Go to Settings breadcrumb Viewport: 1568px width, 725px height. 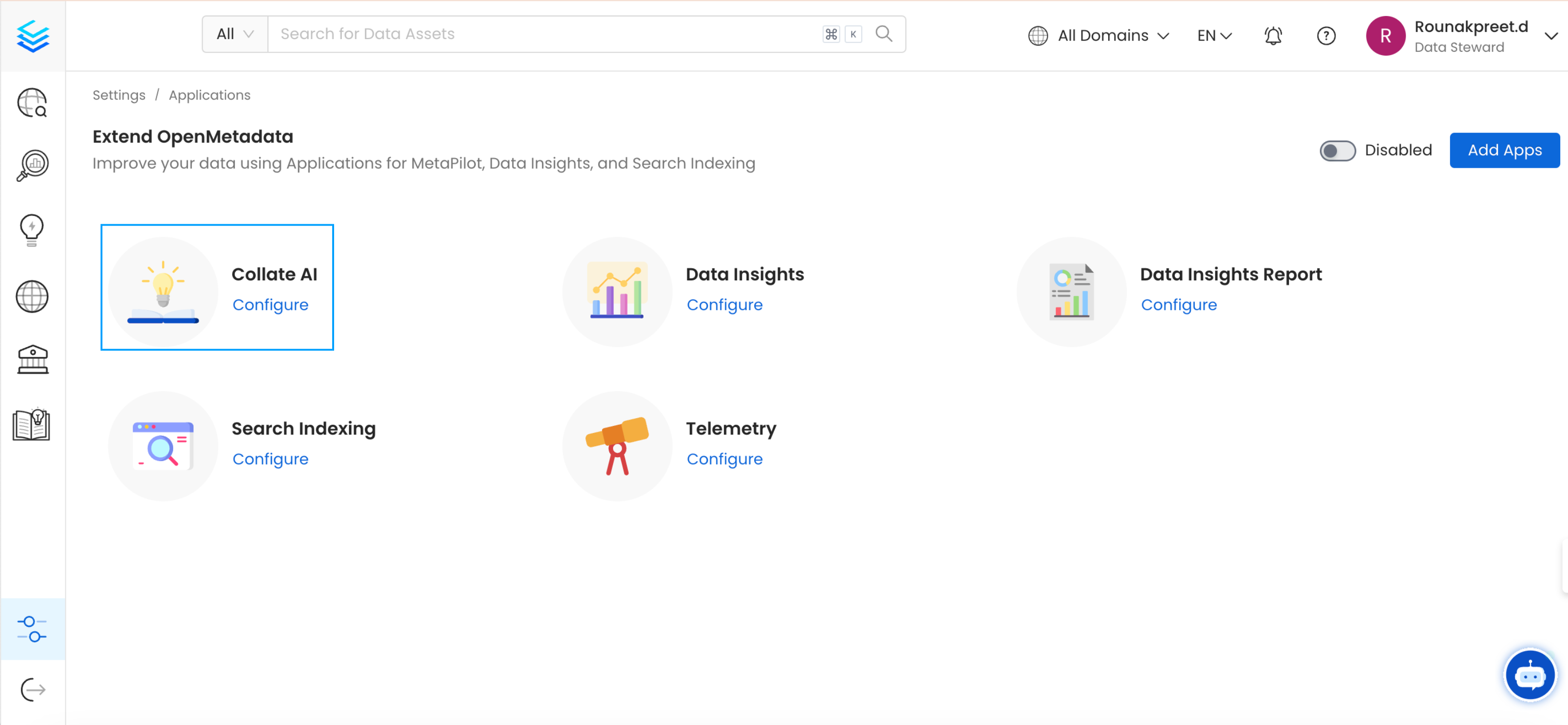pyautogui.click(x=118, y=95)
